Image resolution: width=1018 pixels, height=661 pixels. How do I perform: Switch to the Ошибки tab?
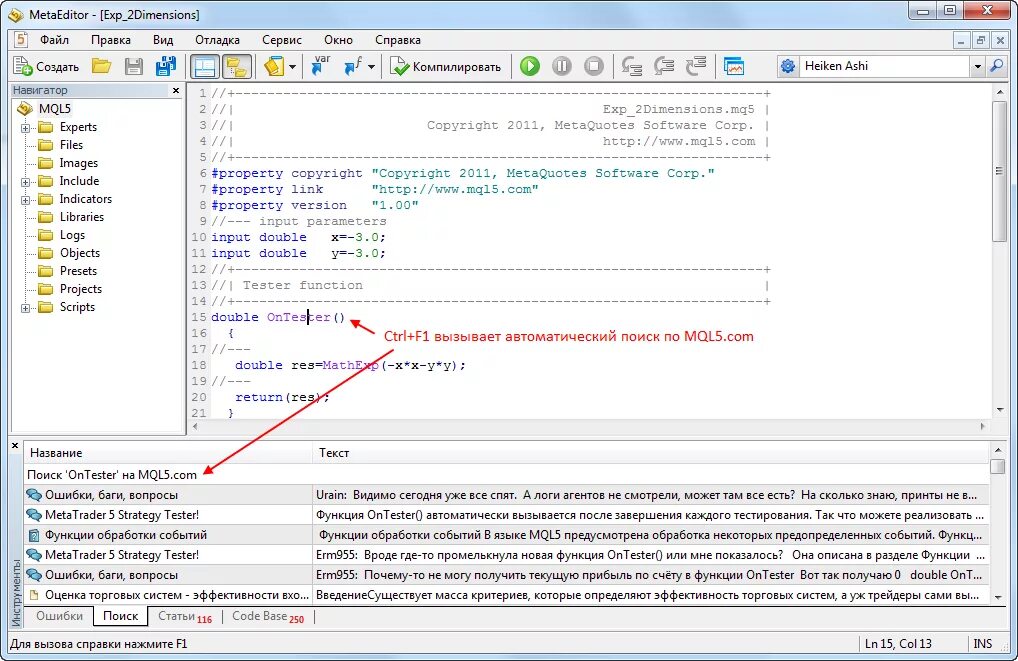[59, 616]
